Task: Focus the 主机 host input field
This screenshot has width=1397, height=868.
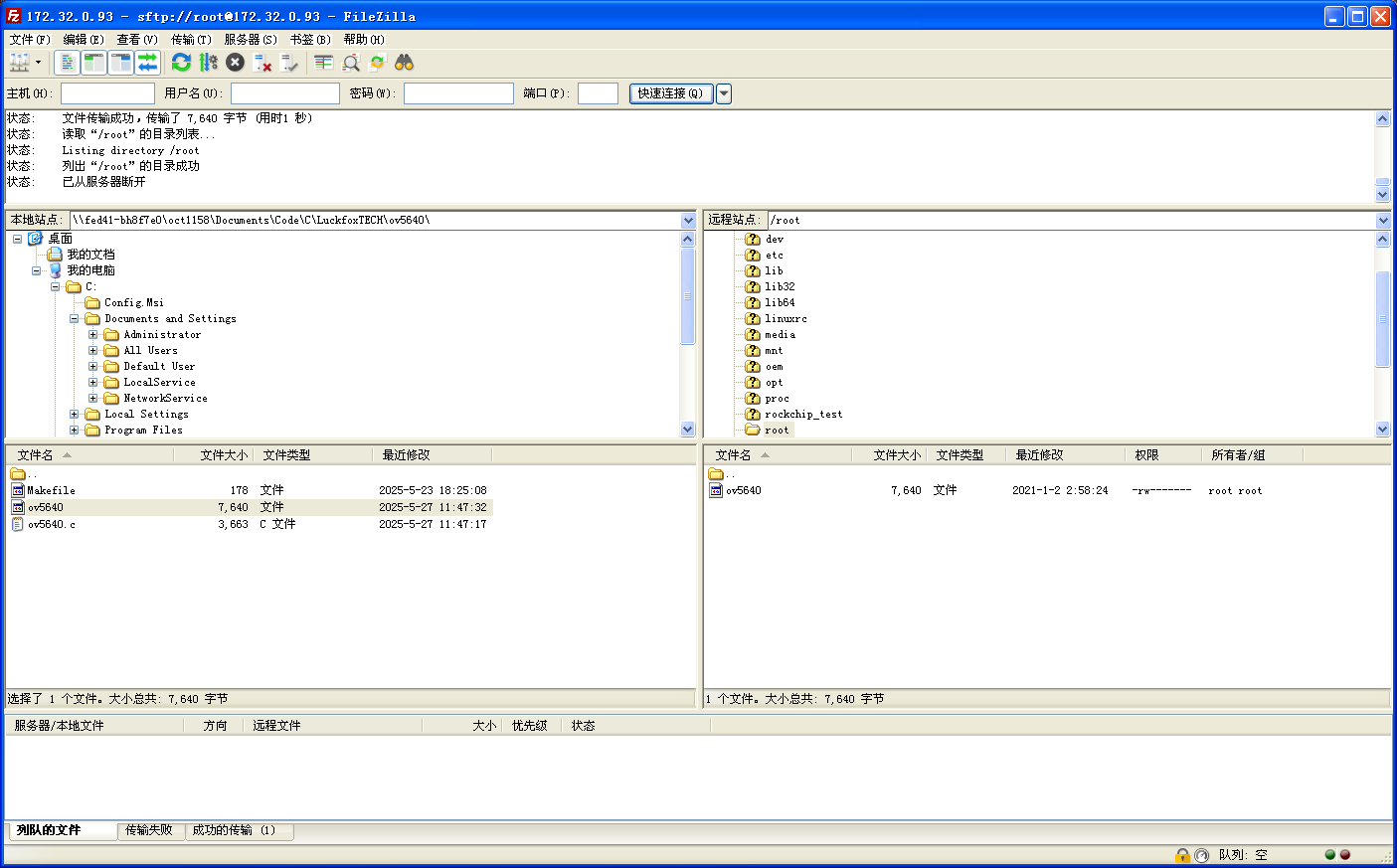Action: pos(107,93)
